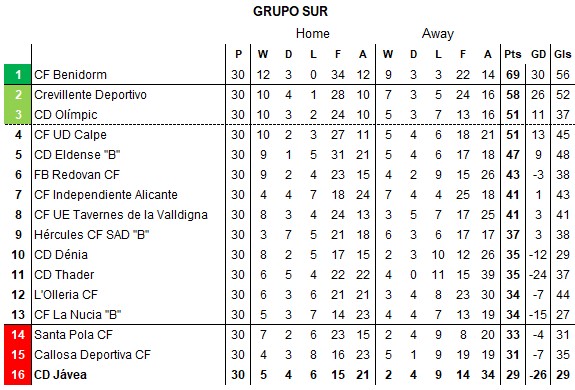Select the Pts column header
The height and width of the screenshot is (390, 575).
(x=513, y=54)
